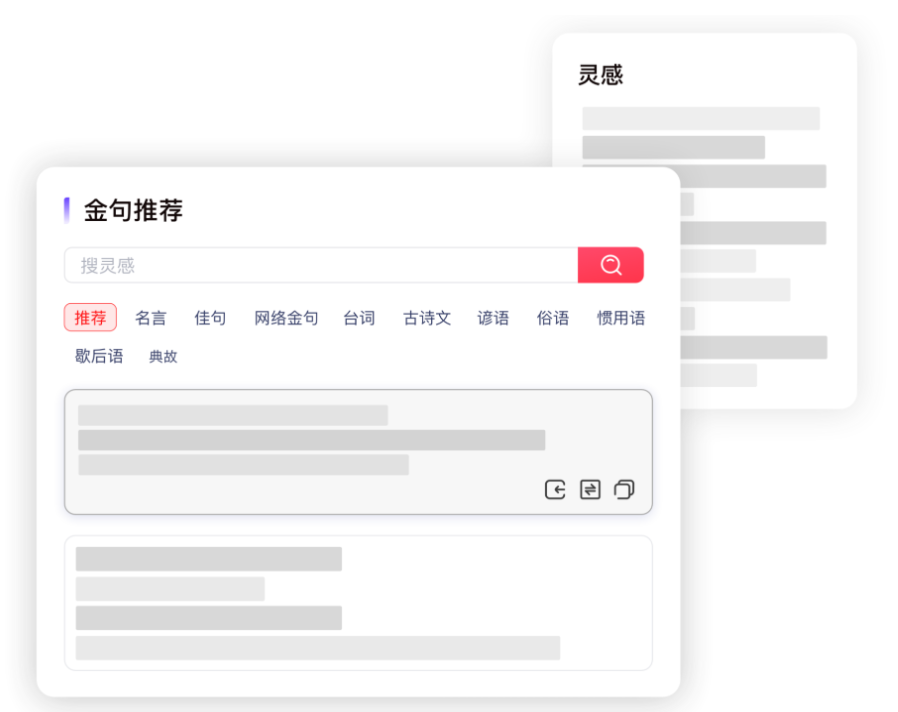Screen dimensions: 898x712
Task: Select the 谚语 category
Action: pyautogui.click(x=493, y=318)
